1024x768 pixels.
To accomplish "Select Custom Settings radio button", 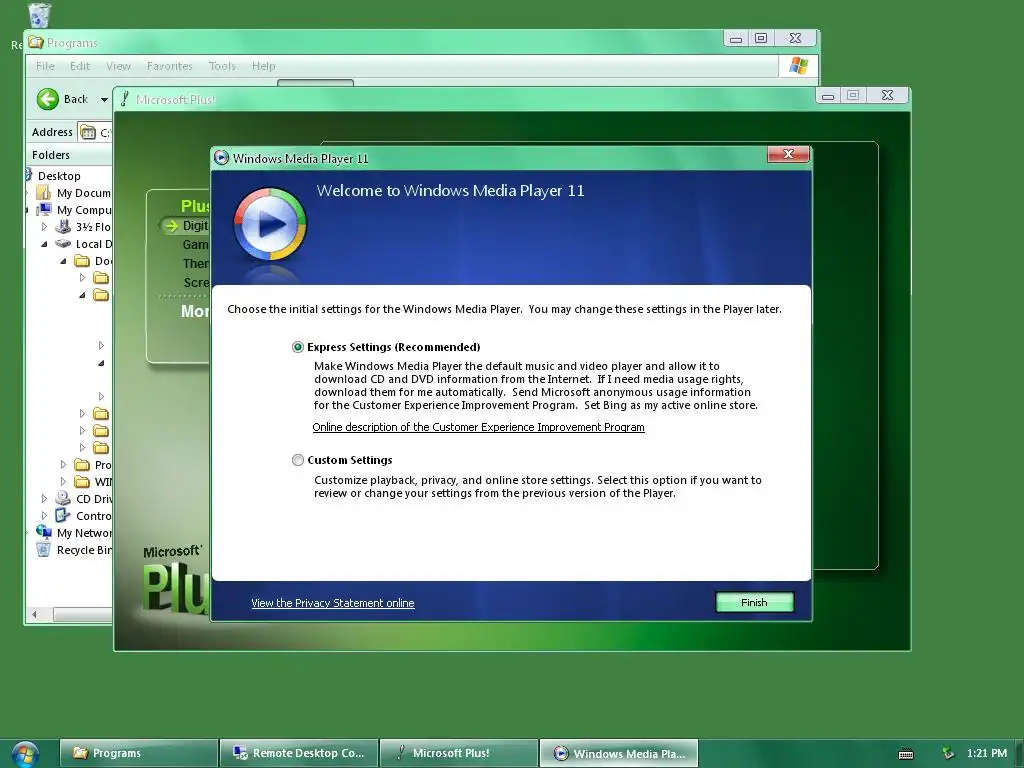I will point(298,460).
